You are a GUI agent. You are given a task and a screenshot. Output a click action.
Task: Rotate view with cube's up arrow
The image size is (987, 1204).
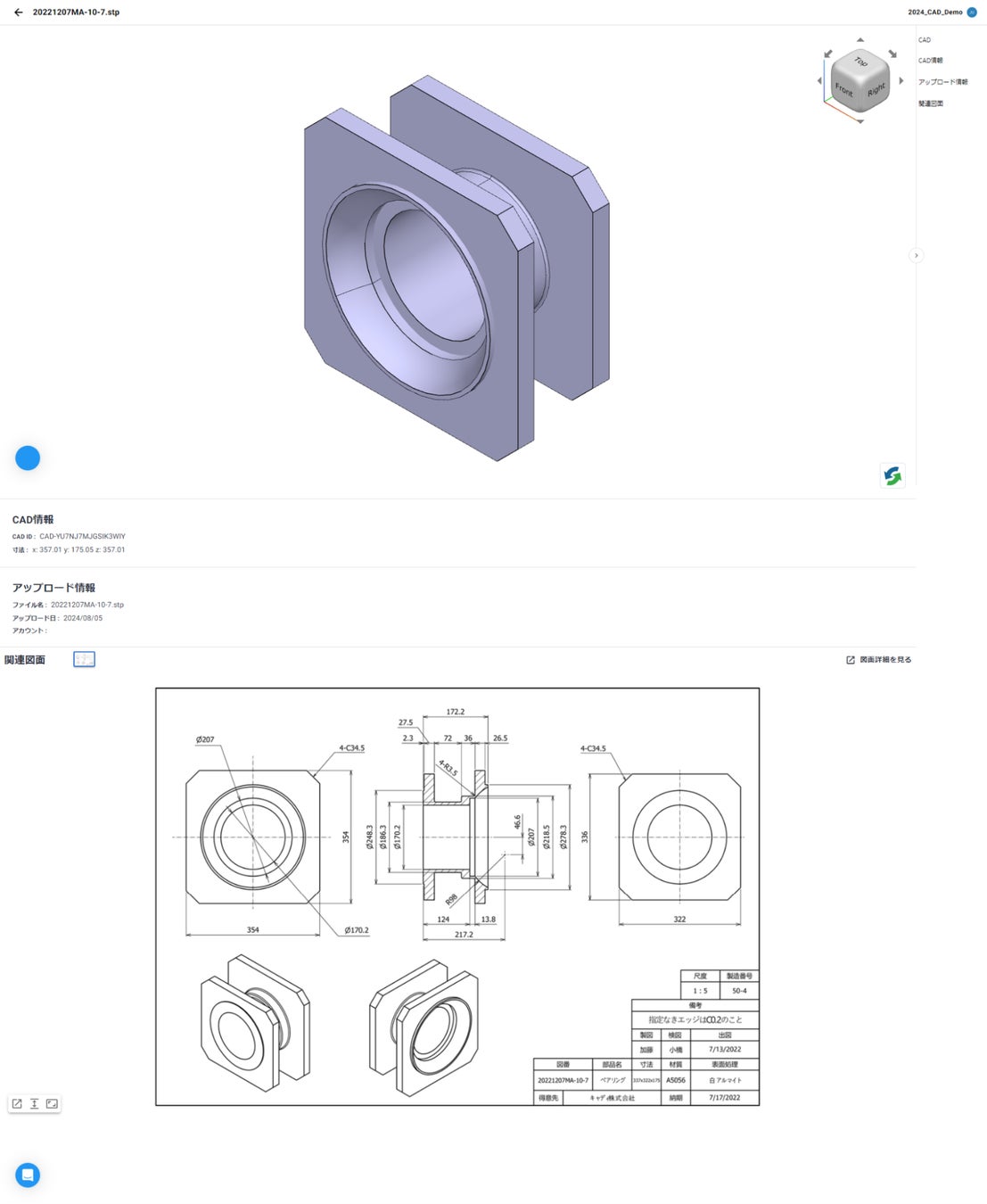(860, 40)
